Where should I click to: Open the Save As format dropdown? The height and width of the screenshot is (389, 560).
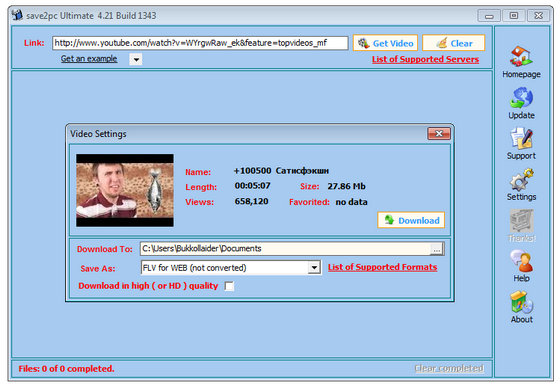click(314, 268)
